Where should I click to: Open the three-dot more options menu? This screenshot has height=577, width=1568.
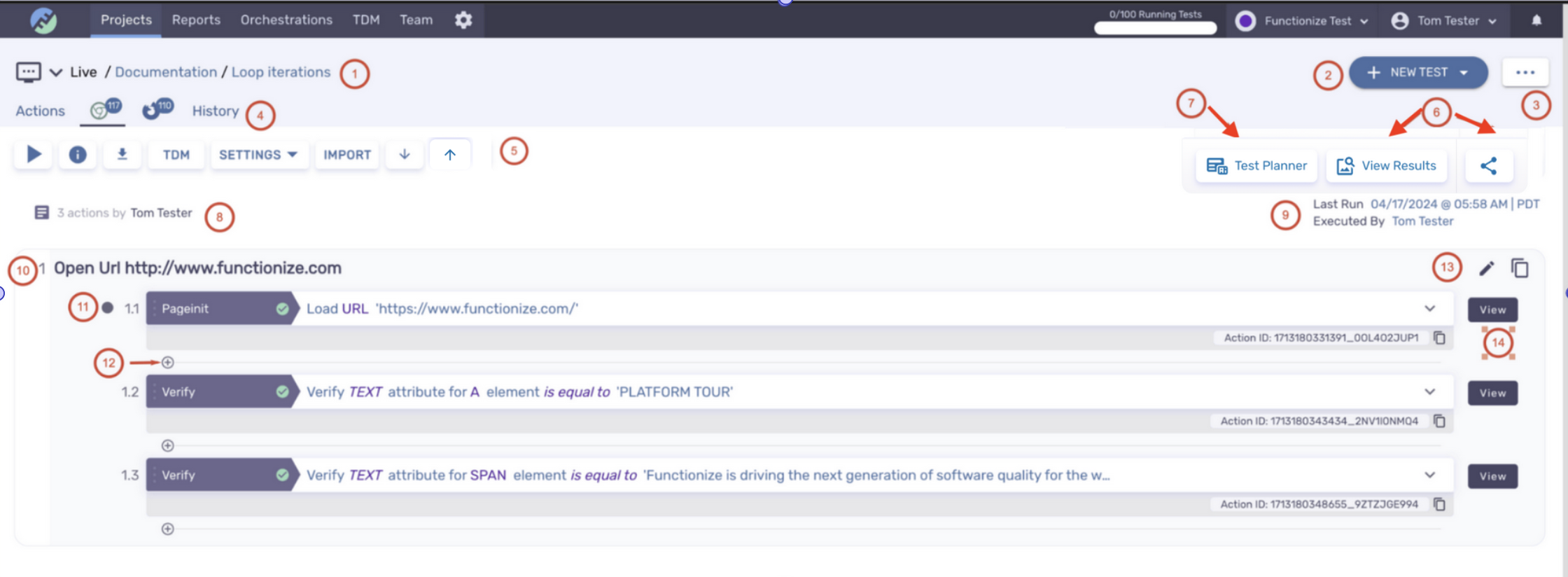tap(1525, 73)
